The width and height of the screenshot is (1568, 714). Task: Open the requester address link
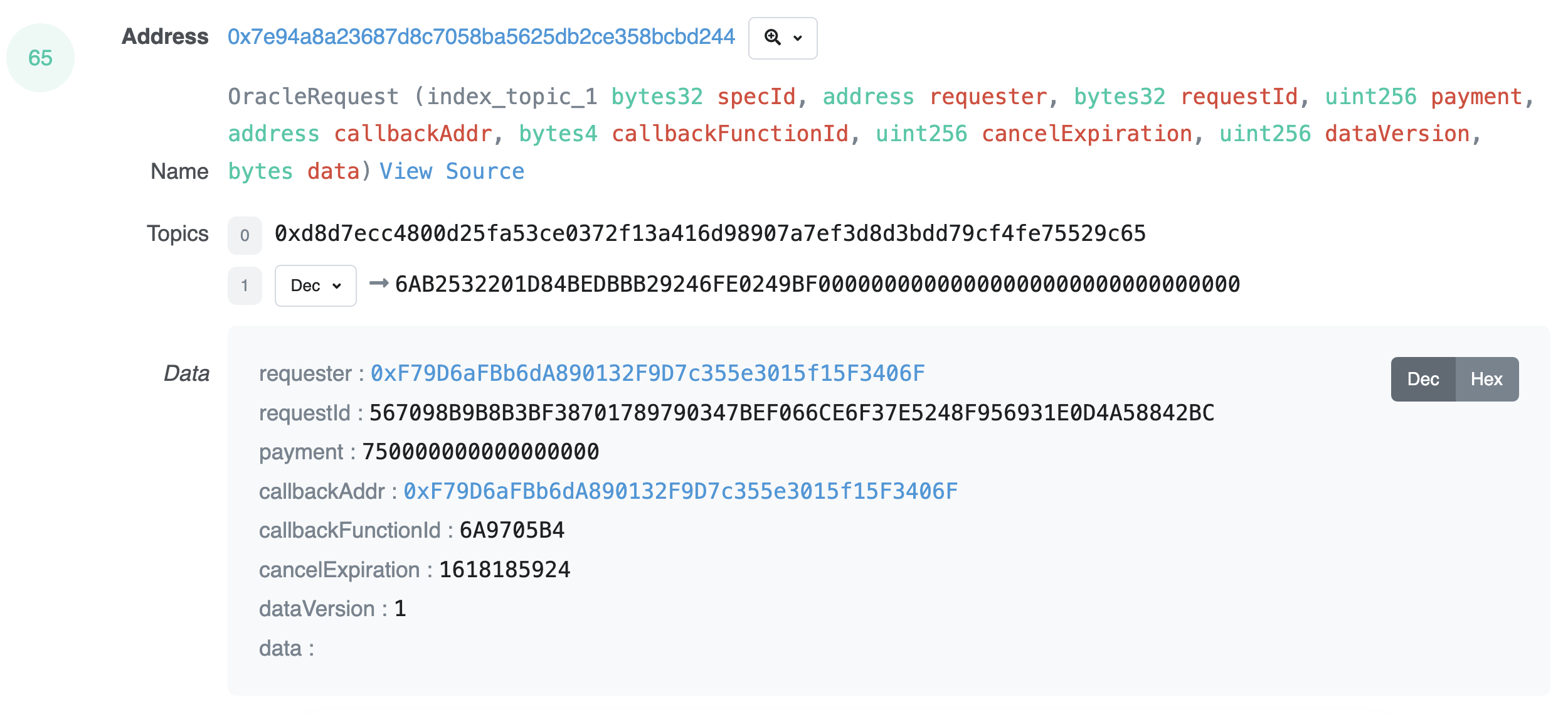tap(647, 373)
